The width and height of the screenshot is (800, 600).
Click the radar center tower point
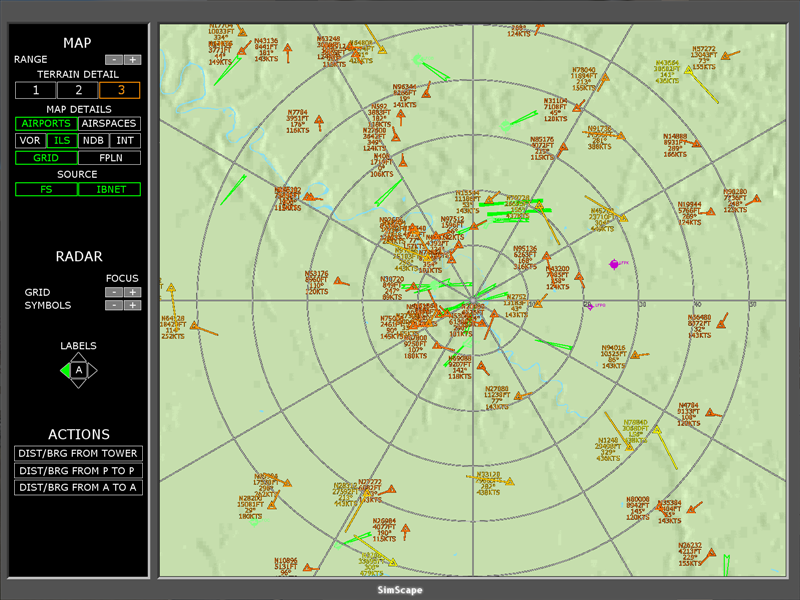473,301
